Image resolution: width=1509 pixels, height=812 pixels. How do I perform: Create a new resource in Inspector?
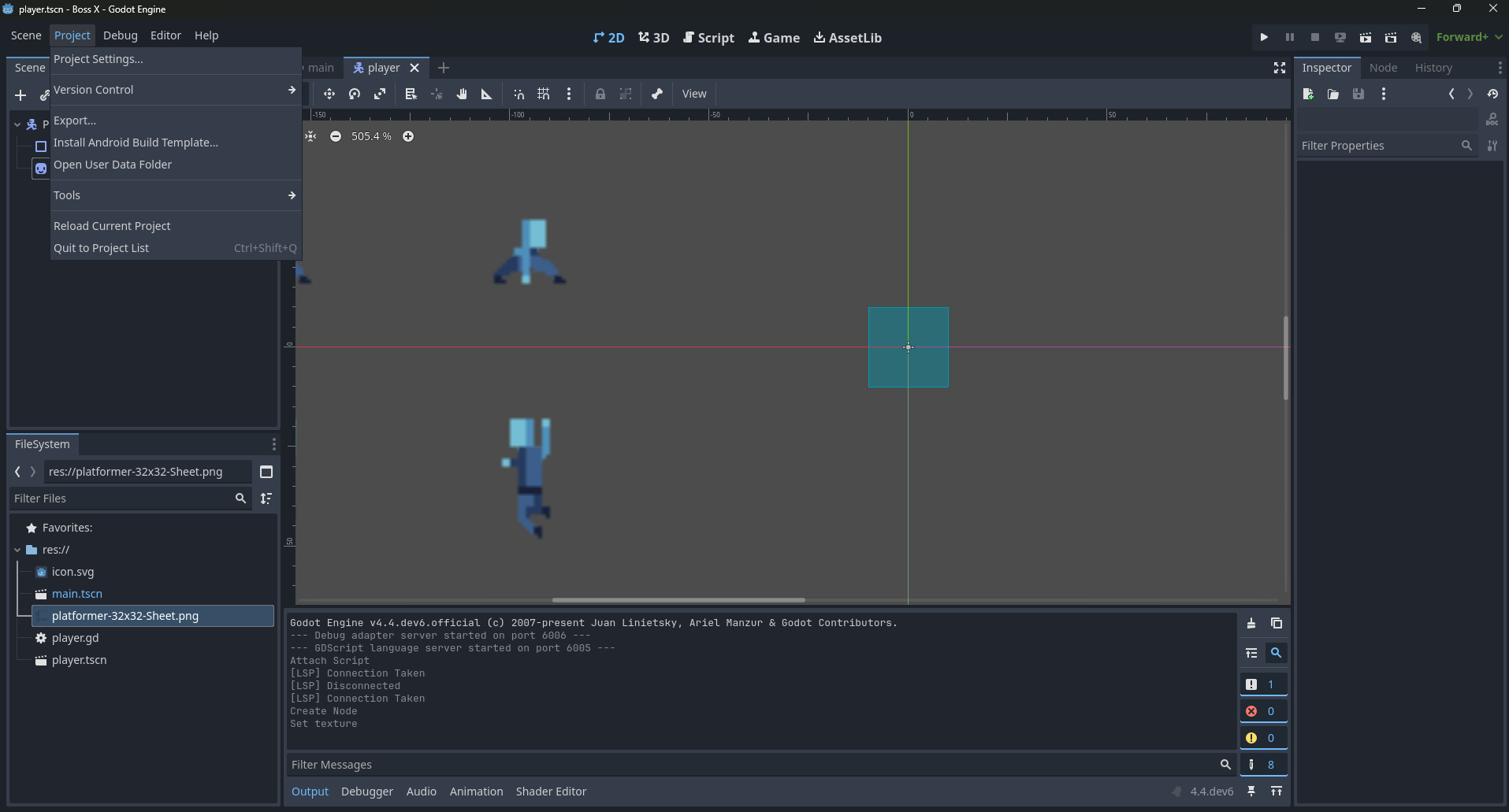tap(1308, 94)
